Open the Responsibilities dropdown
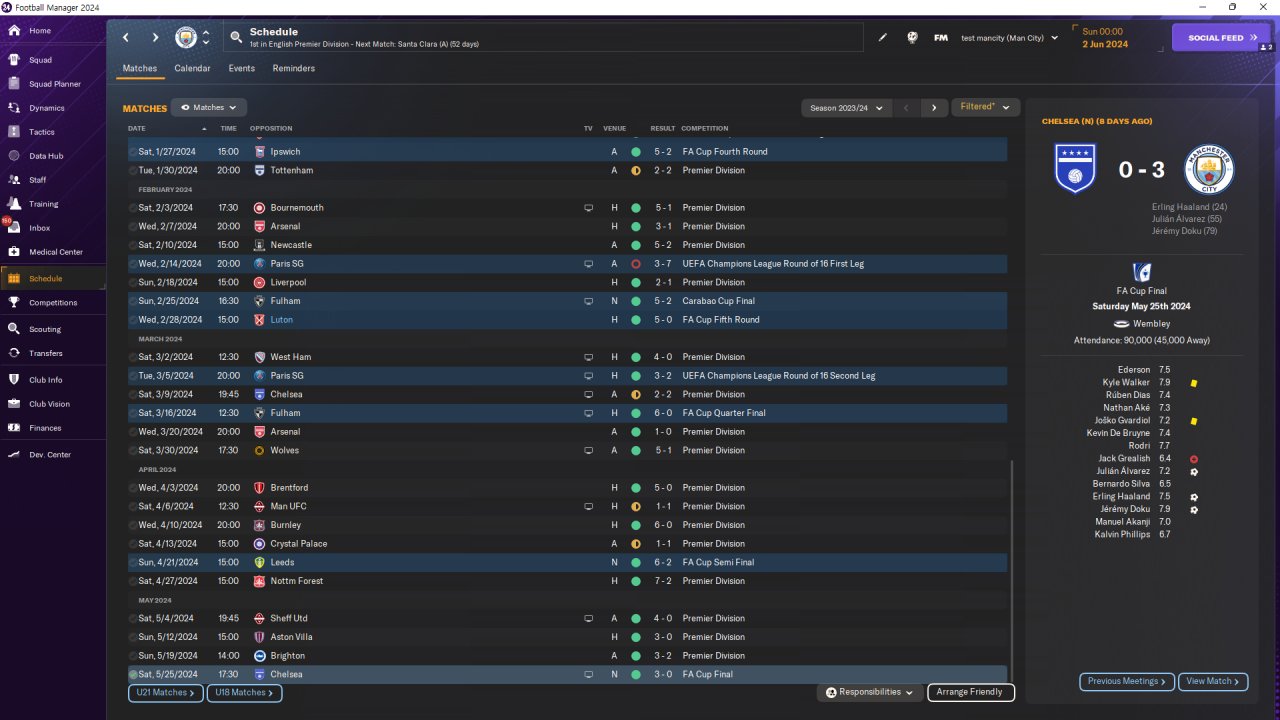The height and width of the screenshot is (720, 1280). tap(869, 692)
